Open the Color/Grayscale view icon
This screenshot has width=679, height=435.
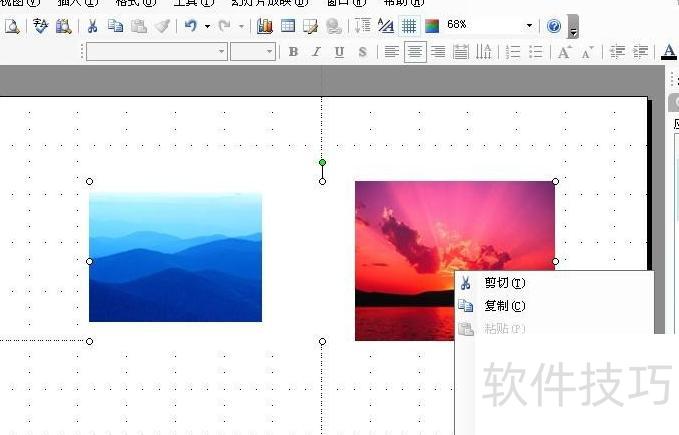[432, 26]
